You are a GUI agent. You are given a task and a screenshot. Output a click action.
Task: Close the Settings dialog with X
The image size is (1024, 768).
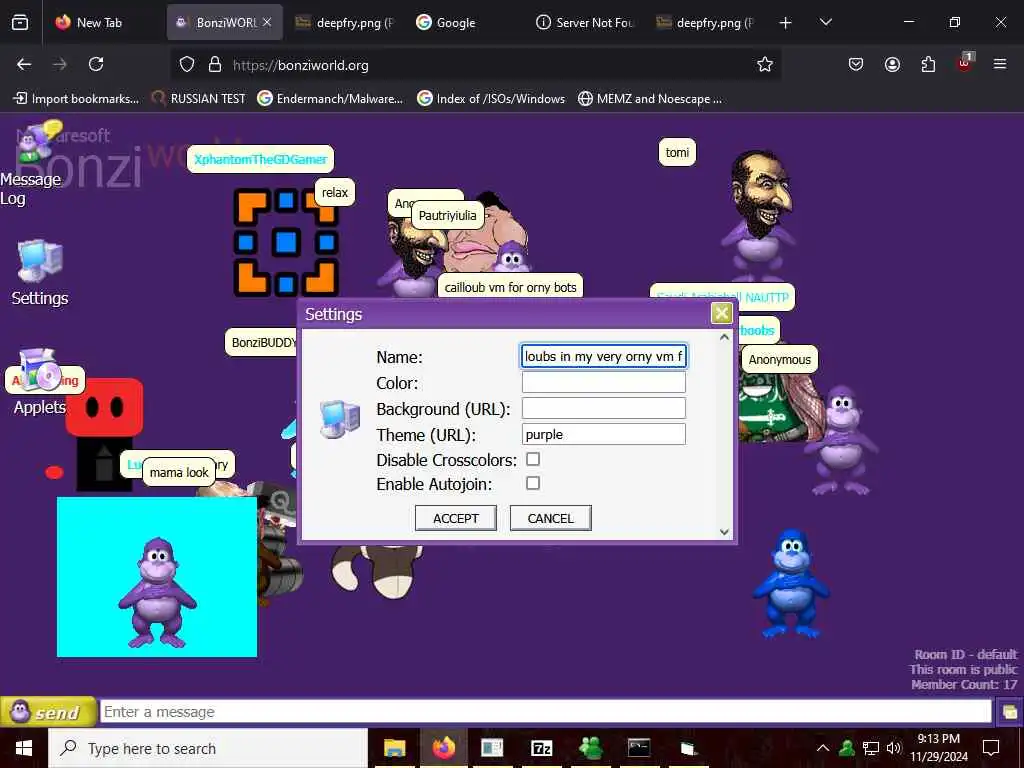pos(721,313)
